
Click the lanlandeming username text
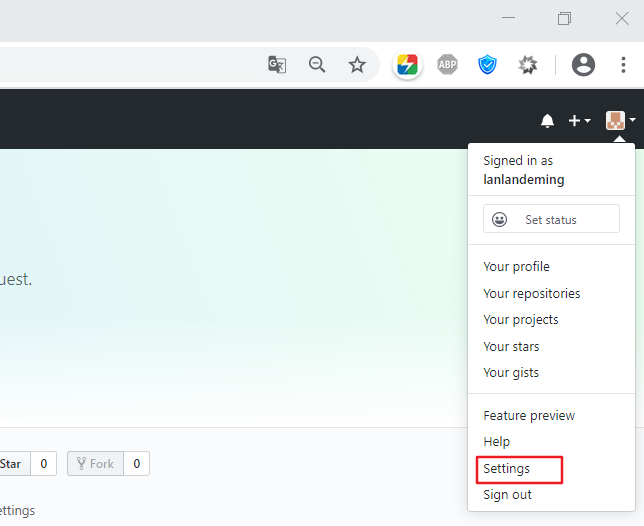tap(524, 180)
